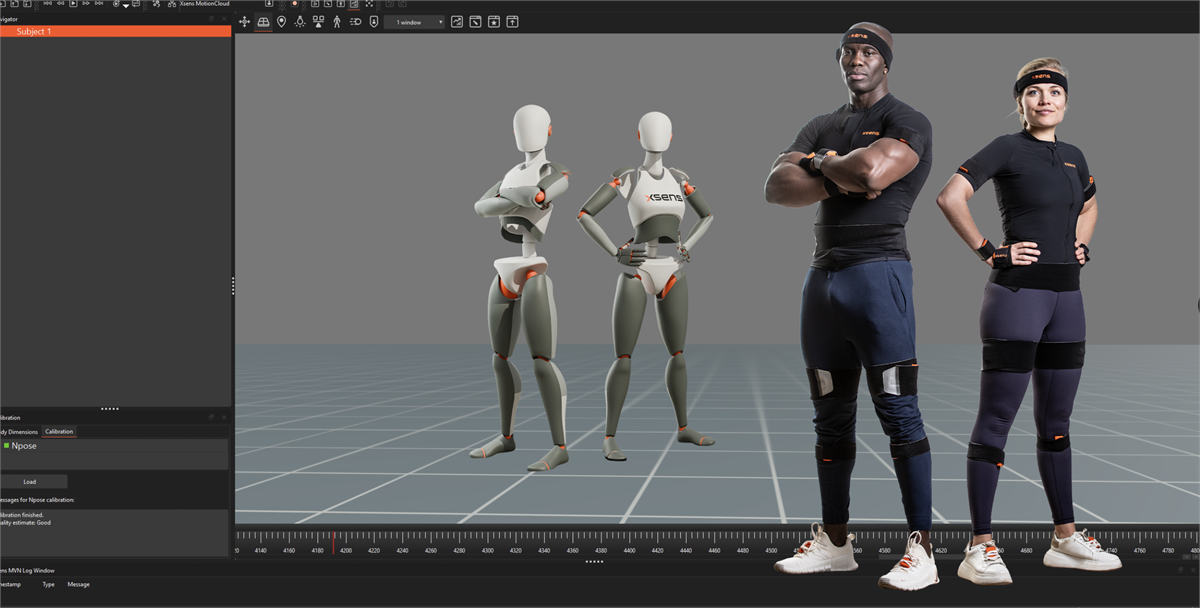Image resolution: width=1200 pixels, height=608 pixels.
Task: Close the Navigator panel
Action: coord(223,19)
